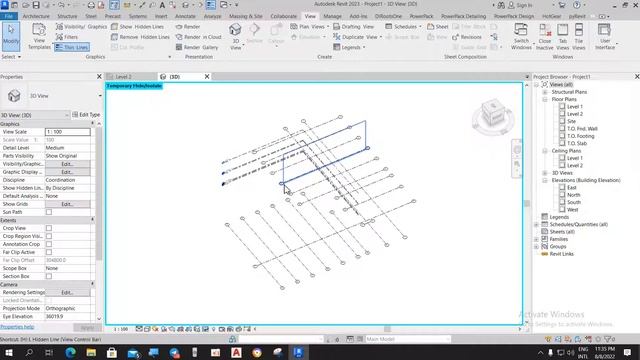Image resolution: width=640 pixels, height=360 pixels.
Task: Open Render in Cloud
Action: 198,37
